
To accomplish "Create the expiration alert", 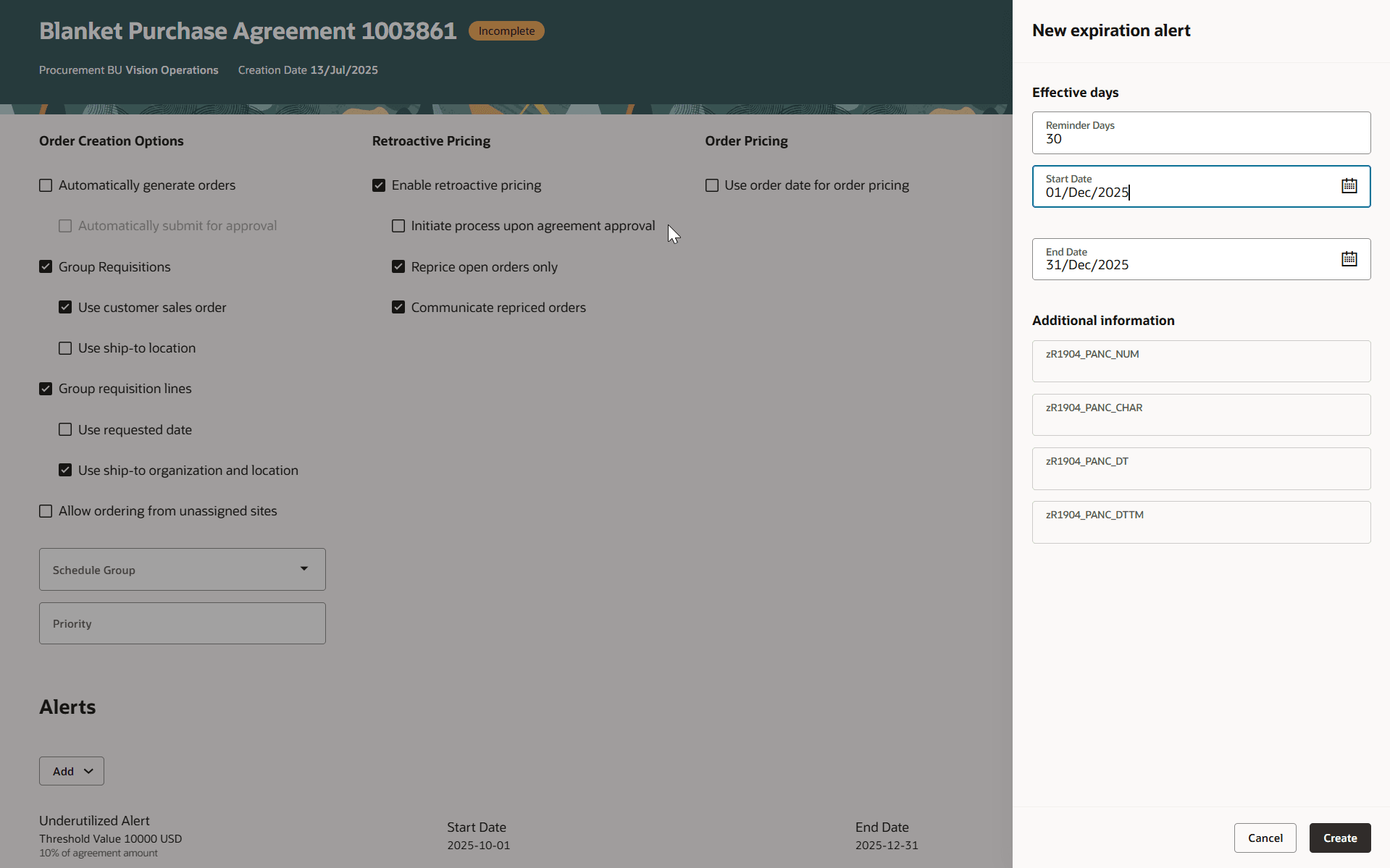I will click(x=1340, y=838).
